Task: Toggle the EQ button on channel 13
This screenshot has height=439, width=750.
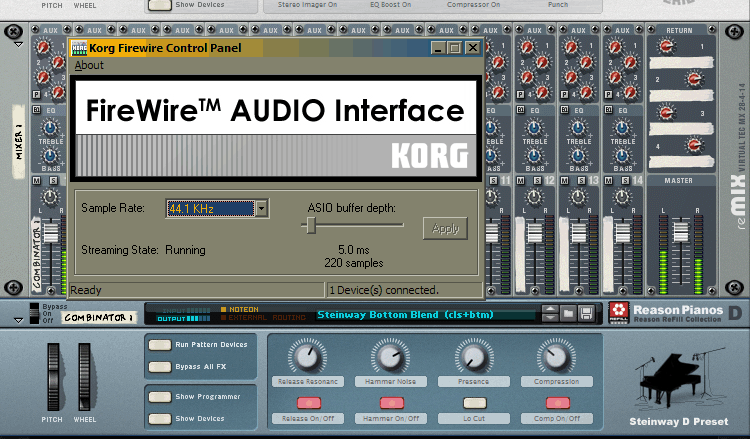Action: (564, 110)
